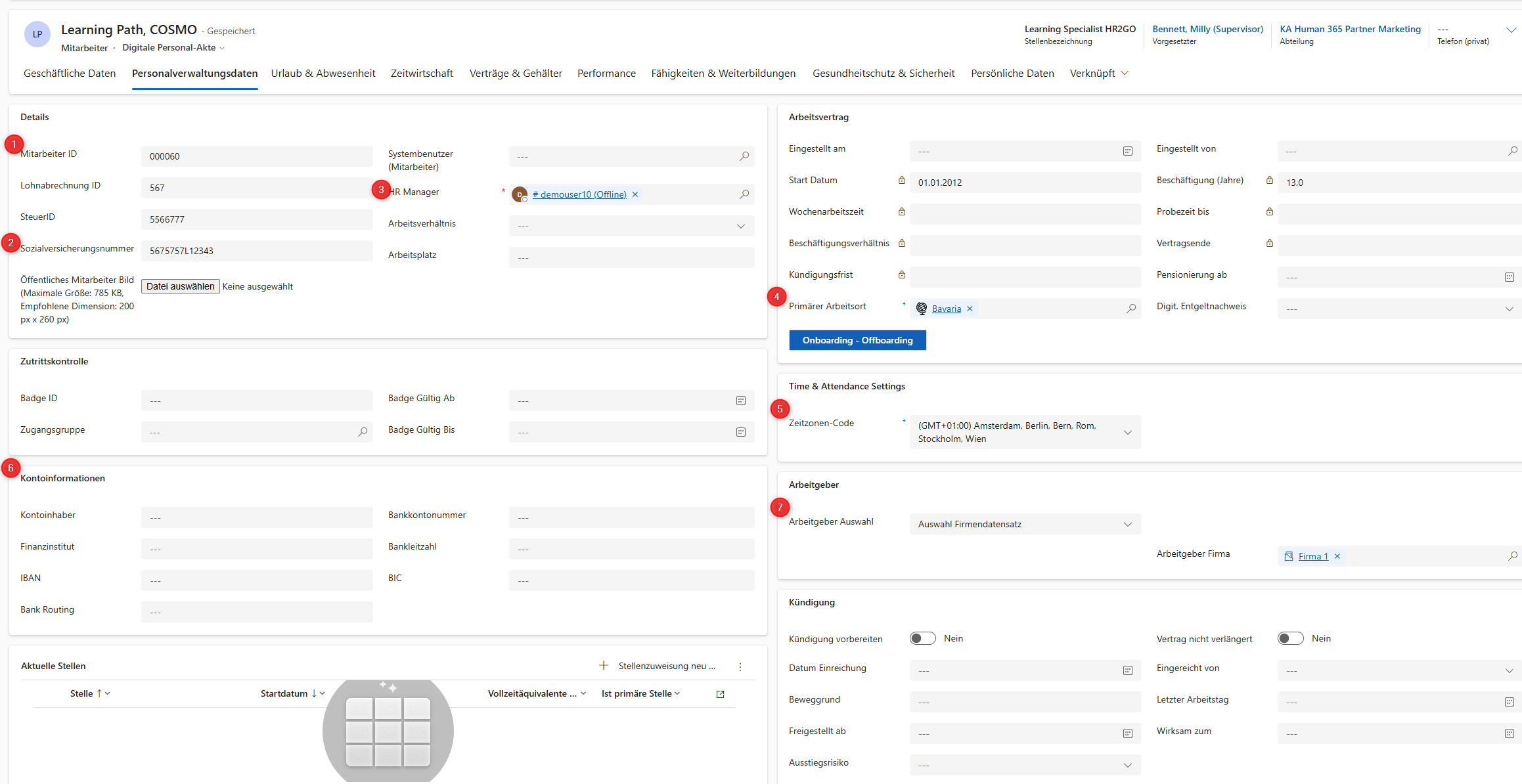Open calendar for Badge Gültig Ab
This screenshot has height=784, width=1522.
[740, 401]
